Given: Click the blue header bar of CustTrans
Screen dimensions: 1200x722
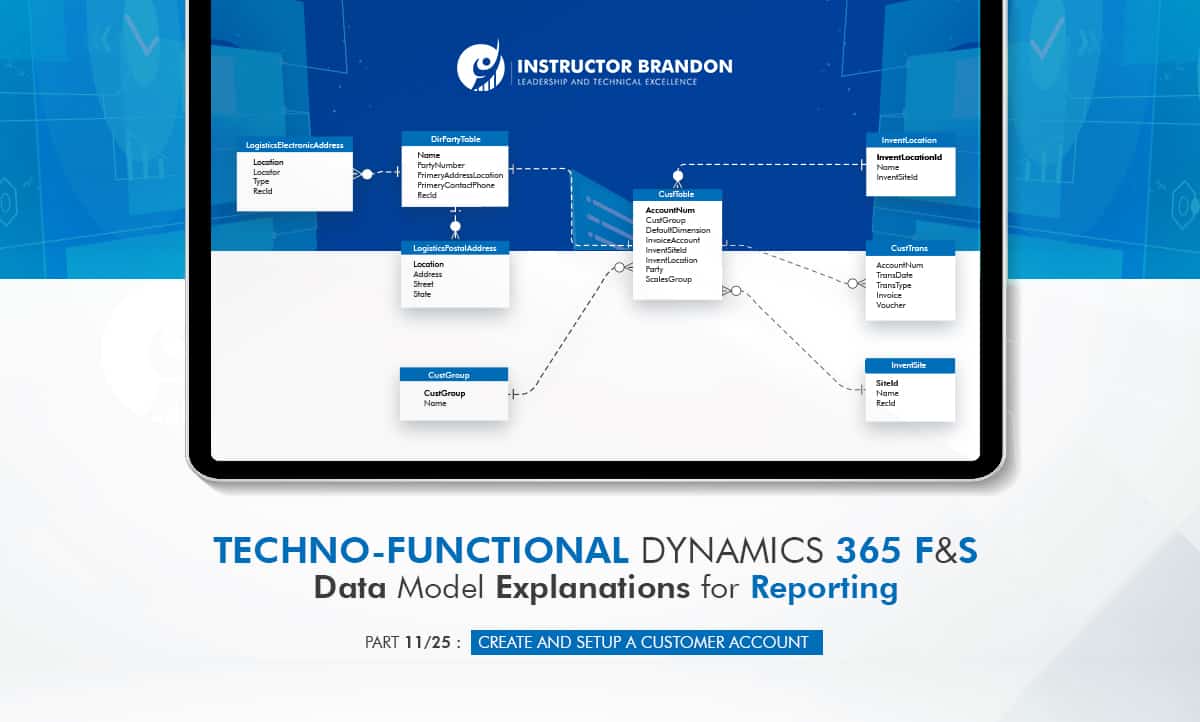Looking at the screenshot, I should pos(910,247).
